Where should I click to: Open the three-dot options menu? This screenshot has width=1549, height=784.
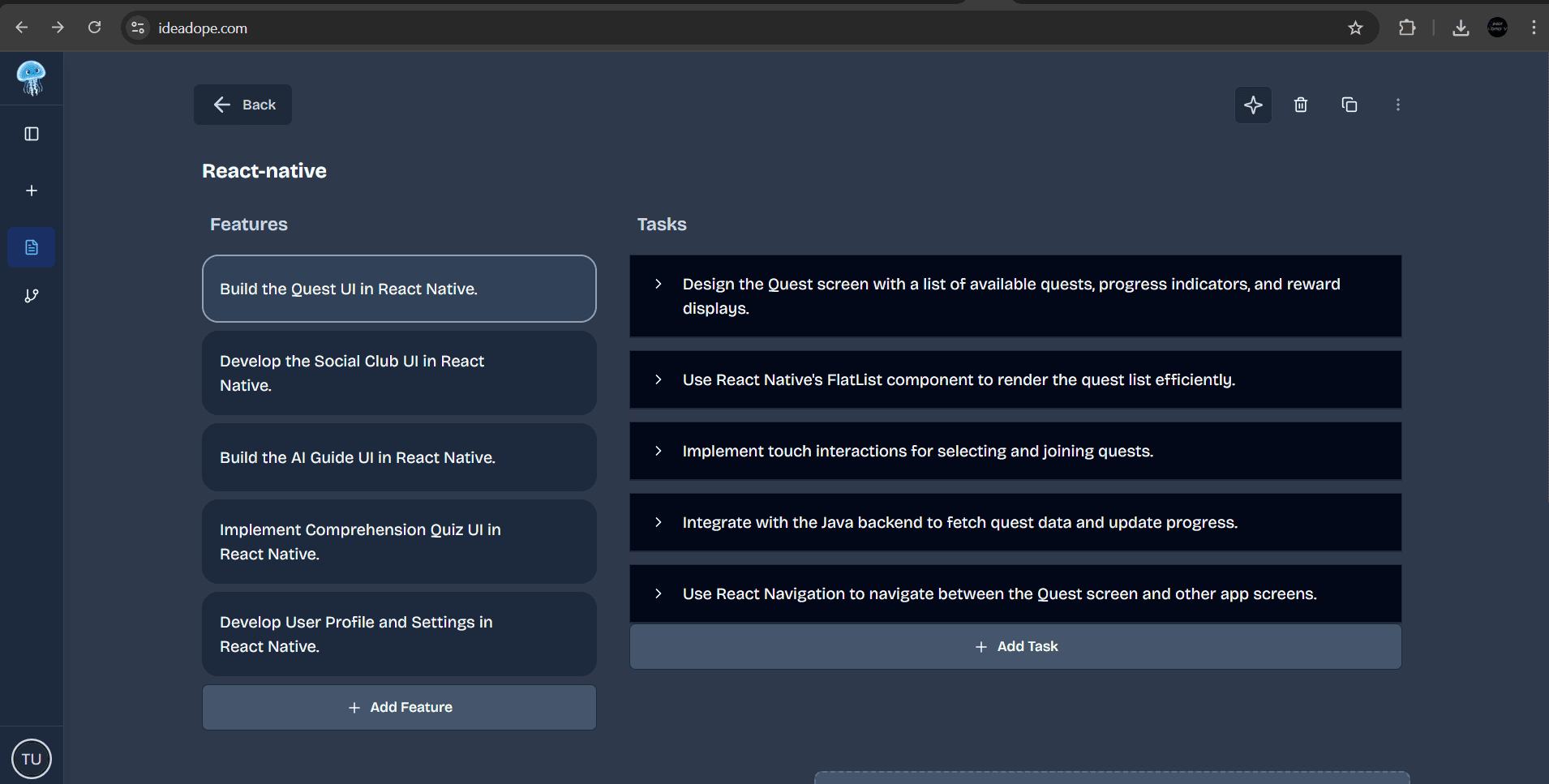tap(1398, 105)
